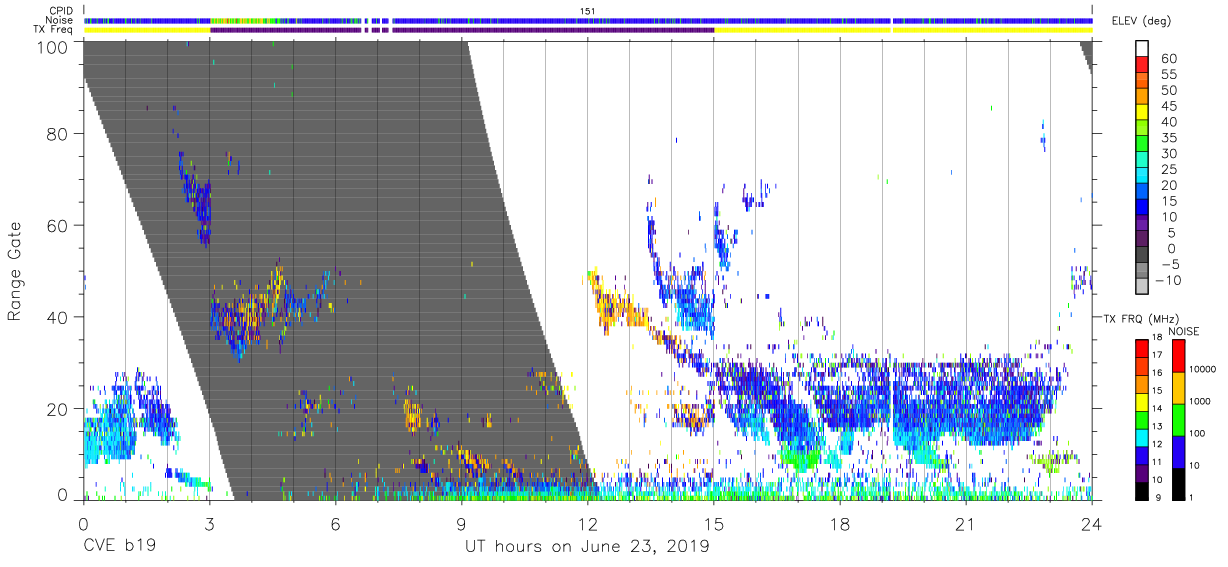Click the green segment of the NOISE color bar
Screen dimensions: 1228x567
(1177, 419)
